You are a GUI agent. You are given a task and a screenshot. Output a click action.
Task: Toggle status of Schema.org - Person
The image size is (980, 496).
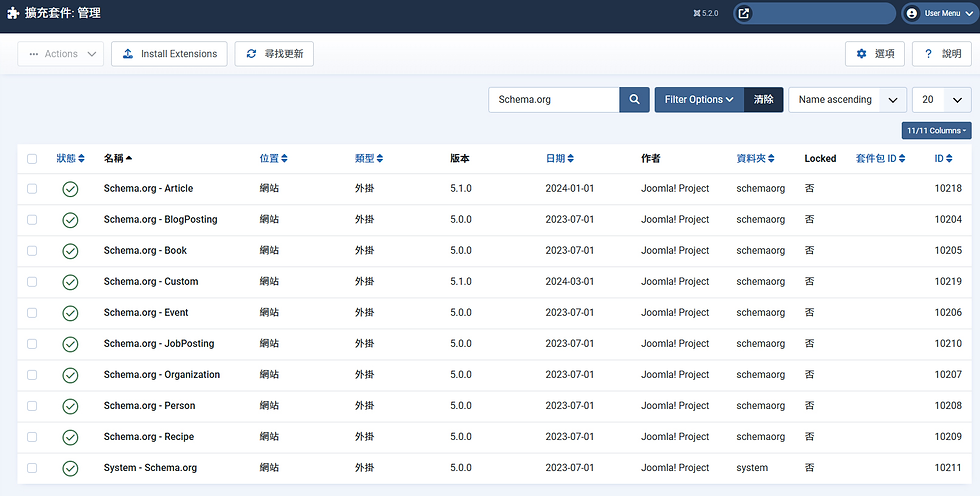pyautogui.click(x=71, y=406)
